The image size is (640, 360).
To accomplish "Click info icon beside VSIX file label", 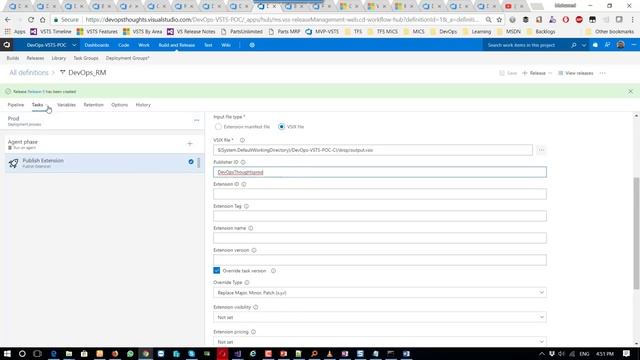I will click(242, 140).
